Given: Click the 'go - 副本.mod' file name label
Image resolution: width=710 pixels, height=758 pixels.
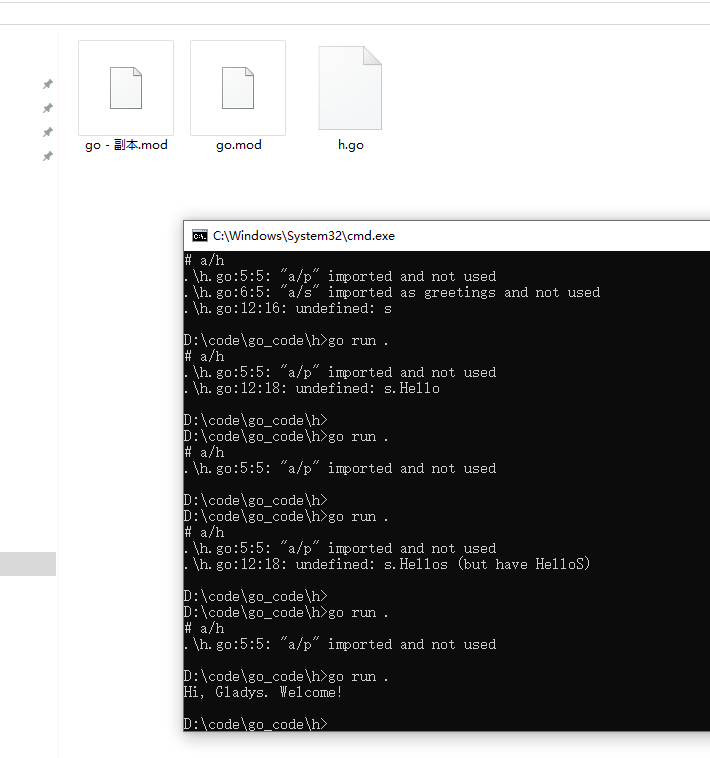Looking at the screenshot, I should [x=126, y=145].
